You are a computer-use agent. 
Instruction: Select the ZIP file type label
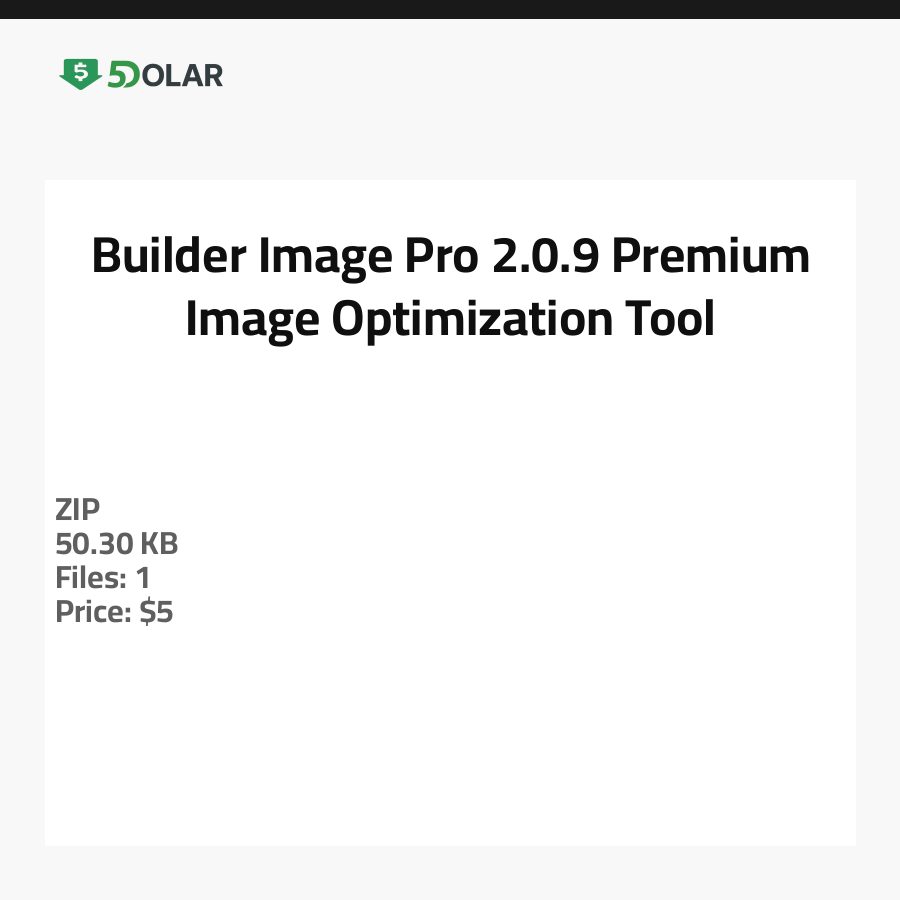pyautogui.click(x=78, y=510)
